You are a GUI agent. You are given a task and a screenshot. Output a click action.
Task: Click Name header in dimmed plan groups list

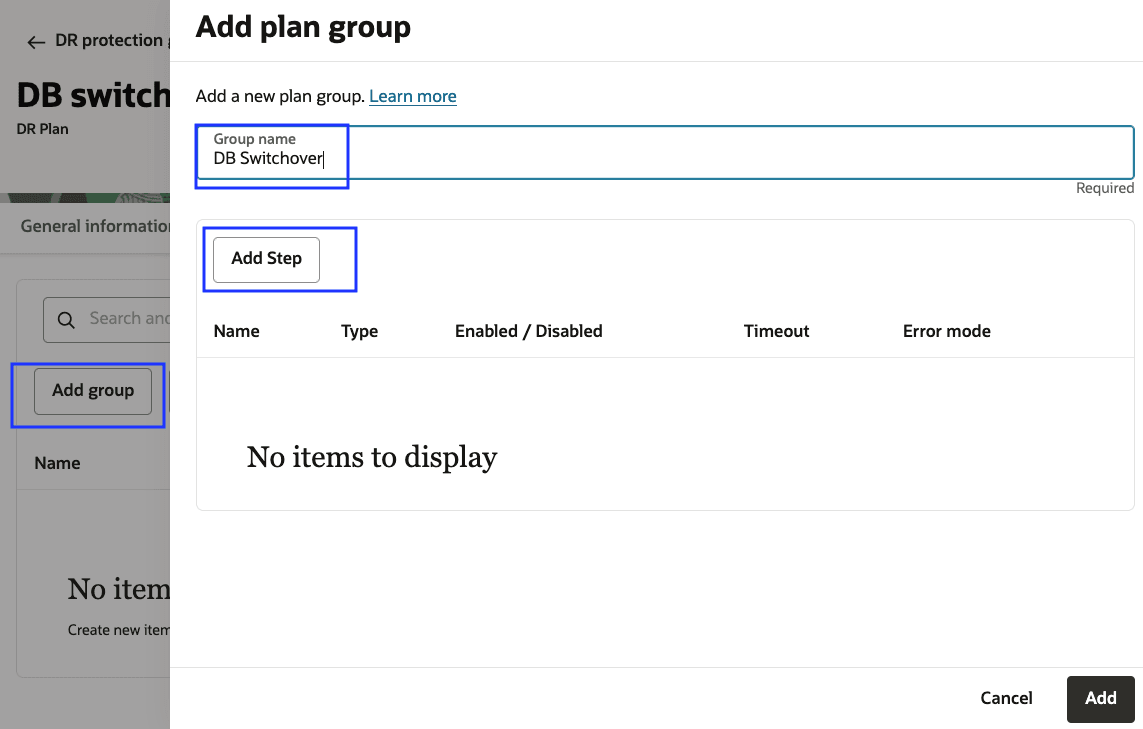pos(57,463)
